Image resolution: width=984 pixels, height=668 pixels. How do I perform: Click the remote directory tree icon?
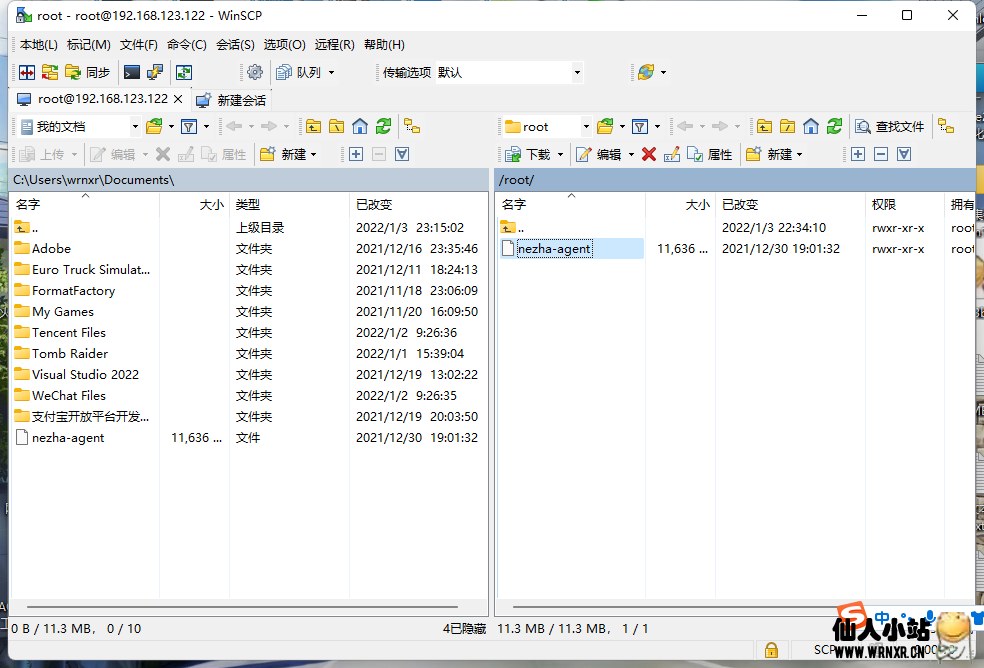point(946,127)
